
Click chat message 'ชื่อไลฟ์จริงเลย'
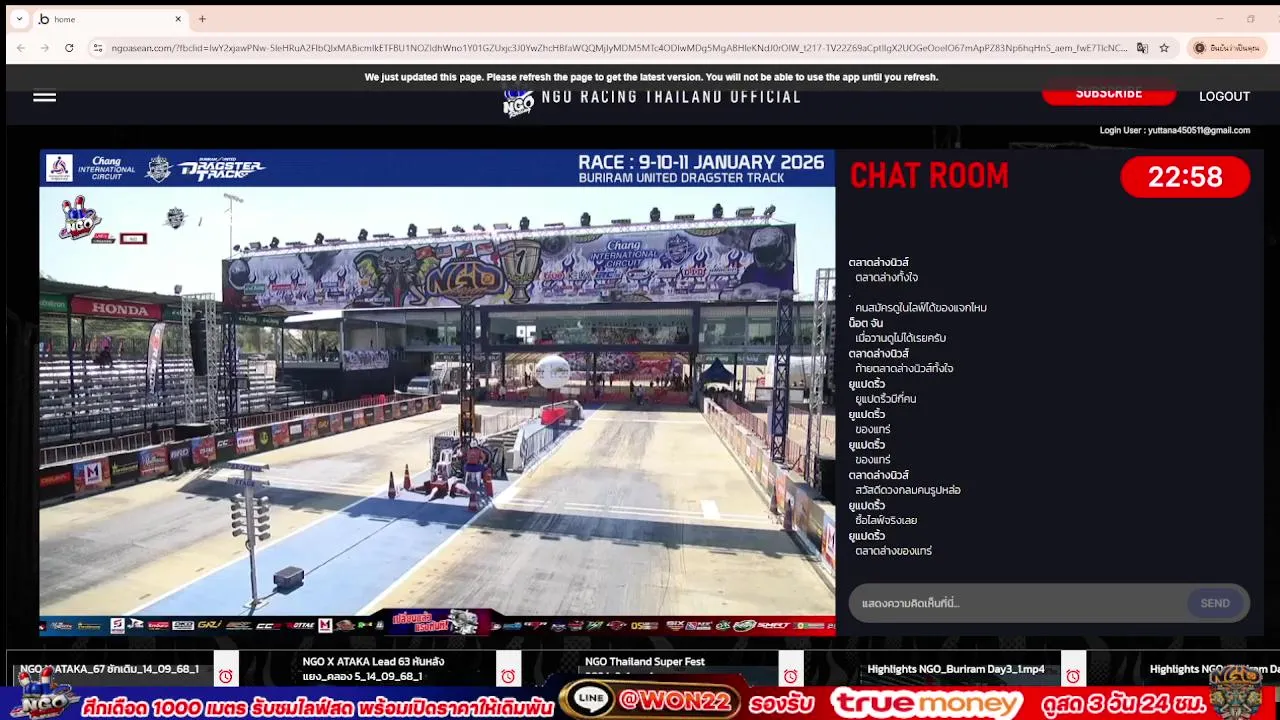(x=886, y=521)
